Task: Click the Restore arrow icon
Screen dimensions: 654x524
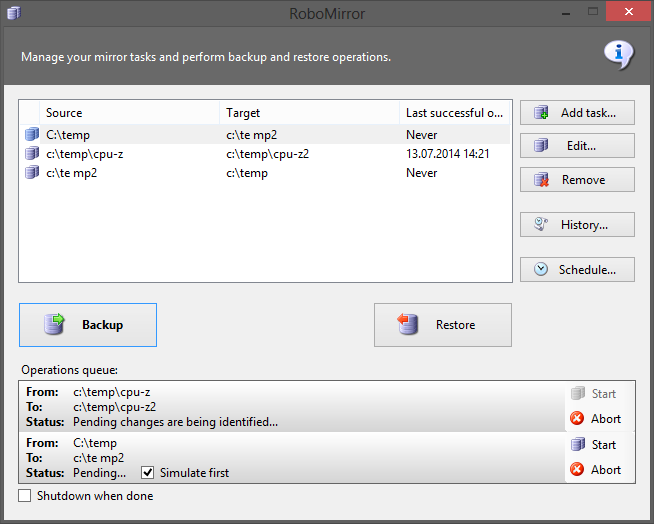Action: coord(408,324)
